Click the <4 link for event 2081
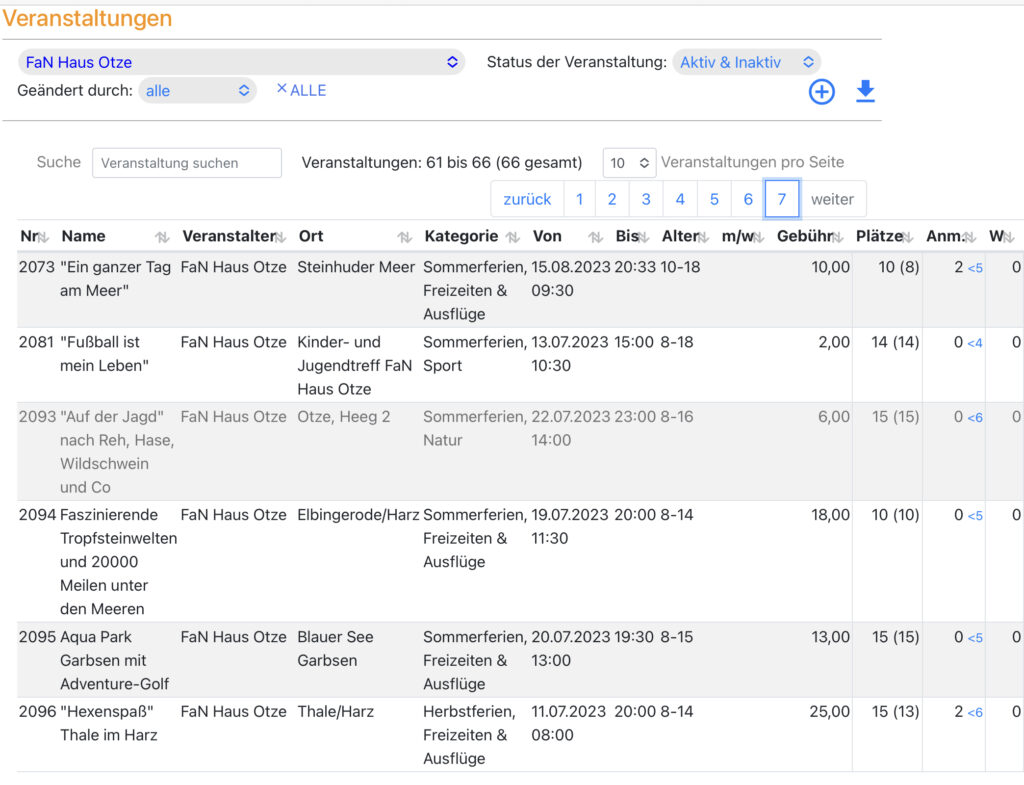The height and width of the screenshot is (785, 1024). coord(975,343)
